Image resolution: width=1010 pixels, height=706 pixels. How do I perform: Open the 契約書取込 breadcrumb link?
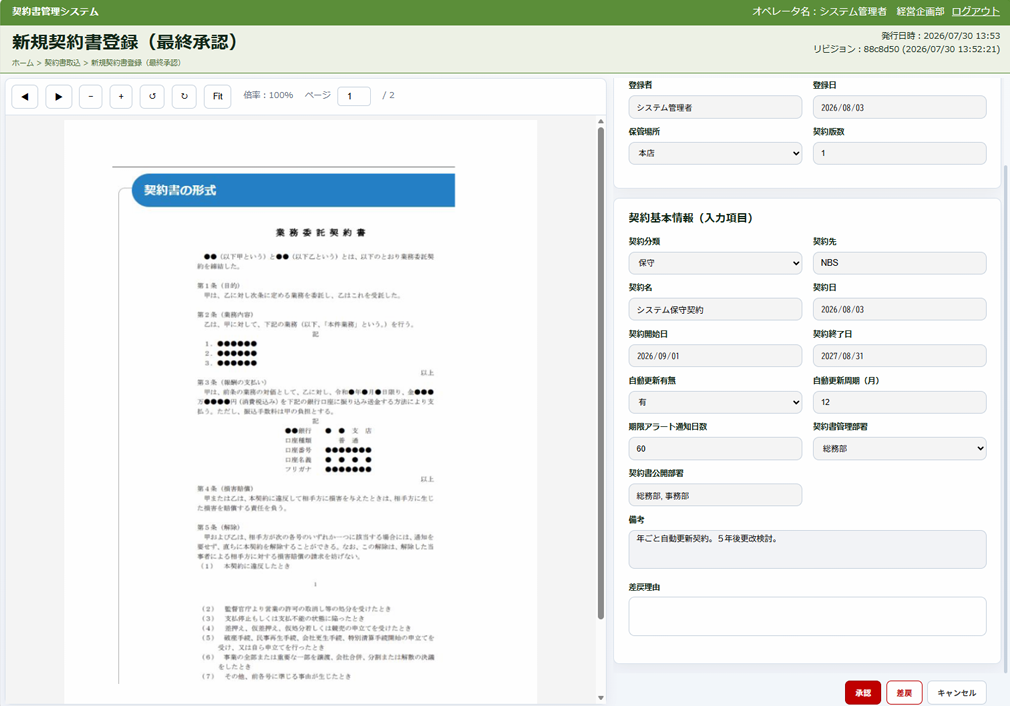tap(62, 62)
